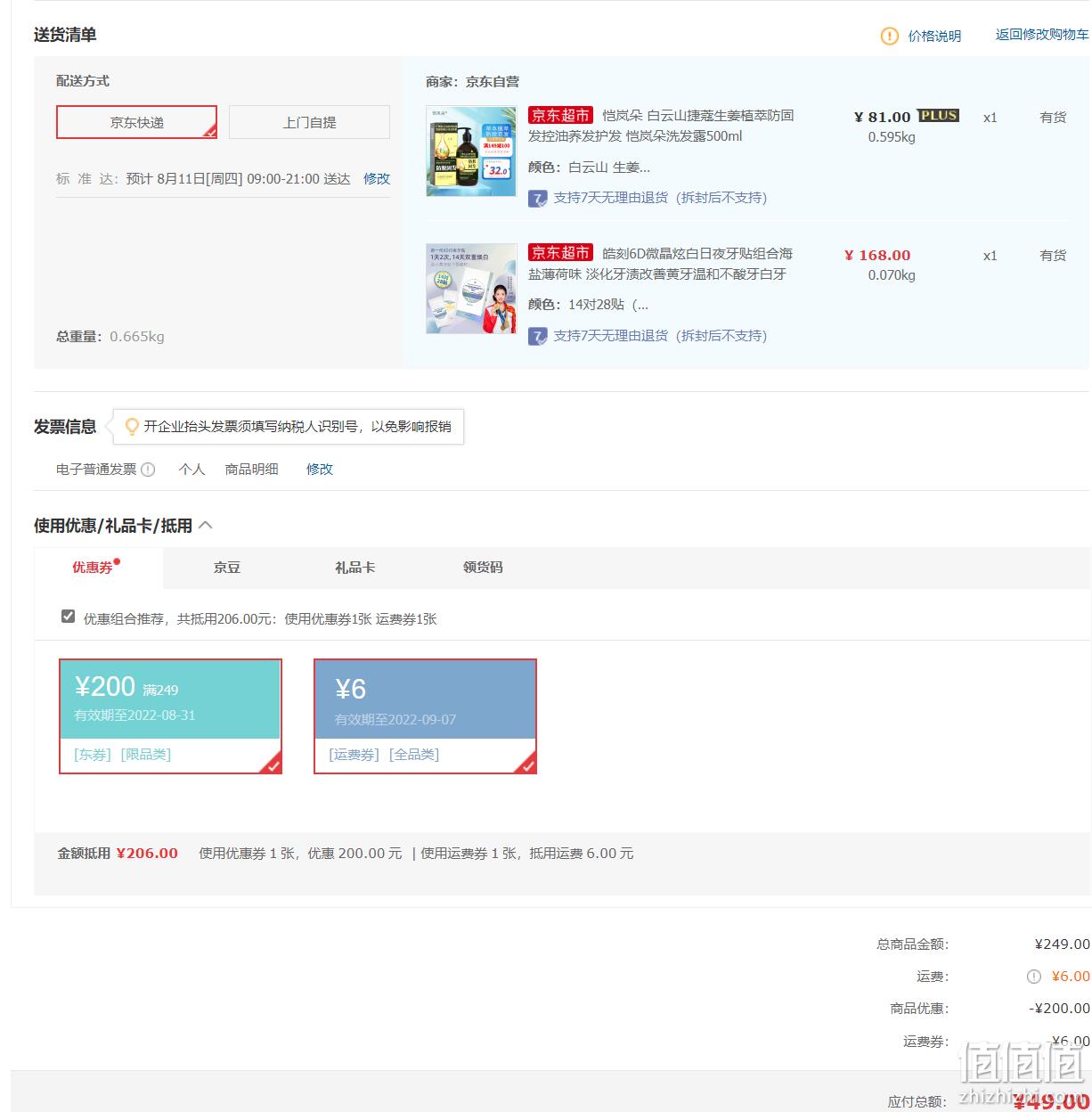Click the 7-day return icon for 恺岚朵 shampoo
The height and width of the screenshot is (1112, 1092).
point(537,198)
